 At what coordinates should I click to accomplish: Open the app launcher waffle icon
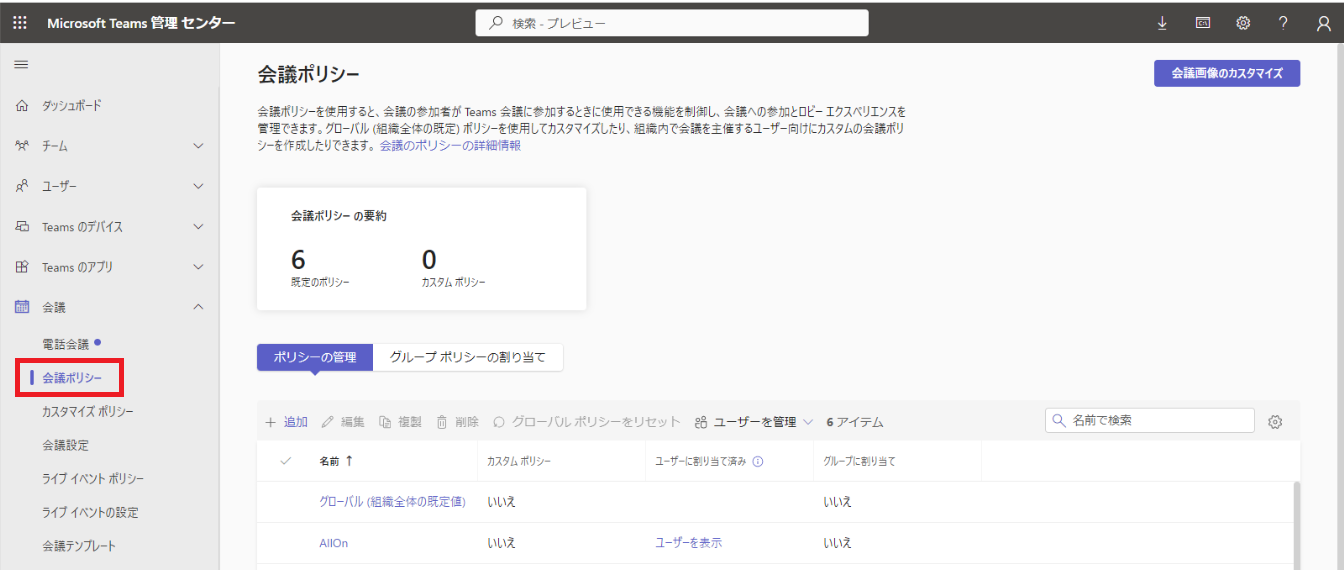click(21, 23)
